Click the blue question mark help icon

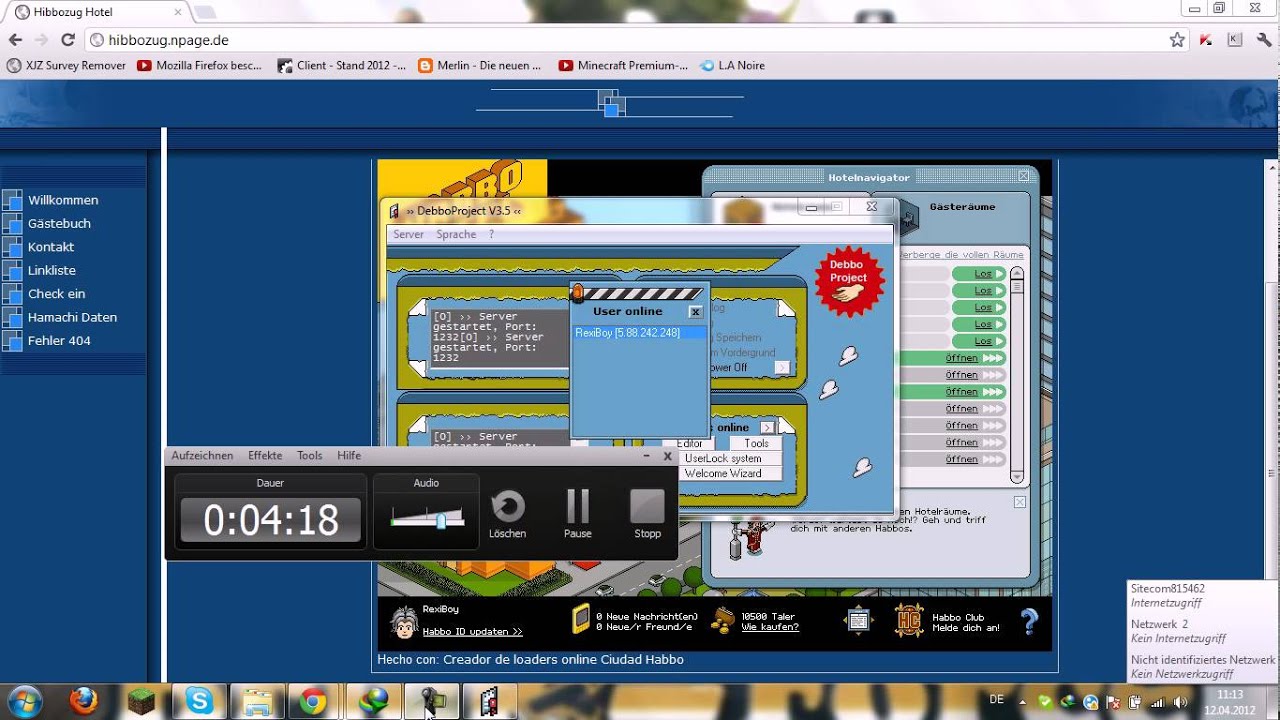(1029, 621)
